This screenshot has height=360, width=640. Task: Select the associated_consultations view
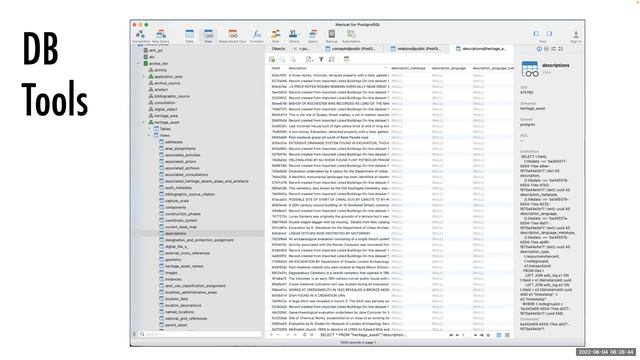click(x=186, y=175)
